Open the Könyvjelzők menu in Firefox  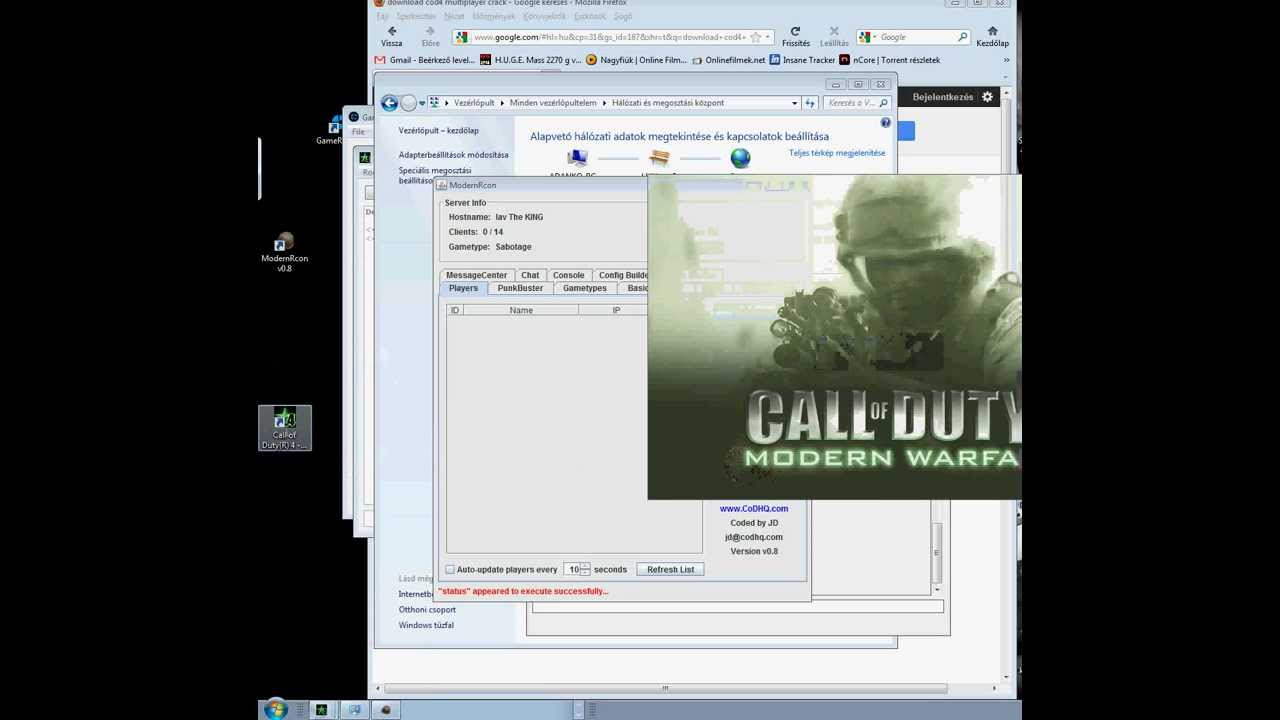pos(544,16)
